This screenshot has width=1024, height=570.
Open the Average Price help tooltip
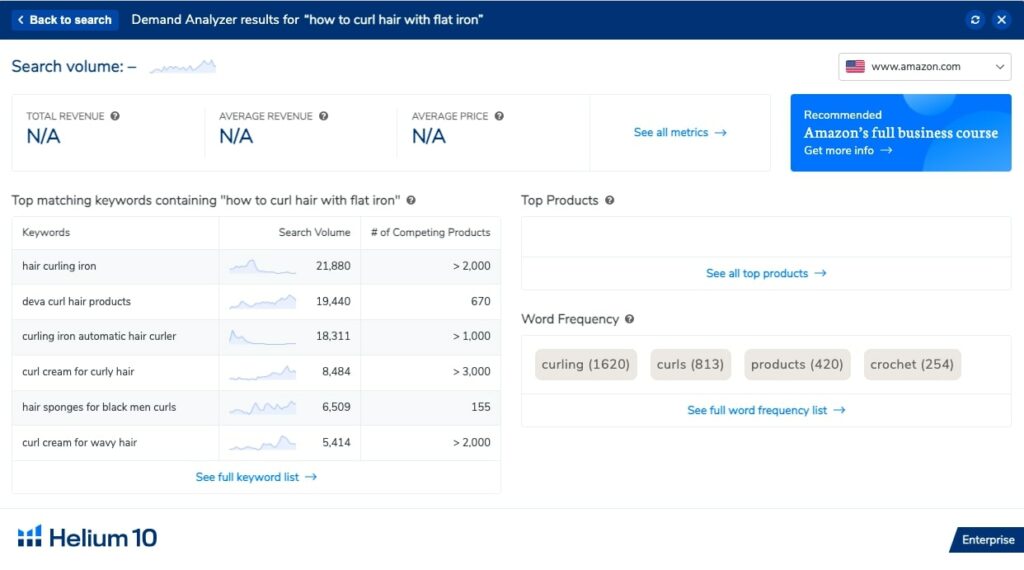point(499,116)
